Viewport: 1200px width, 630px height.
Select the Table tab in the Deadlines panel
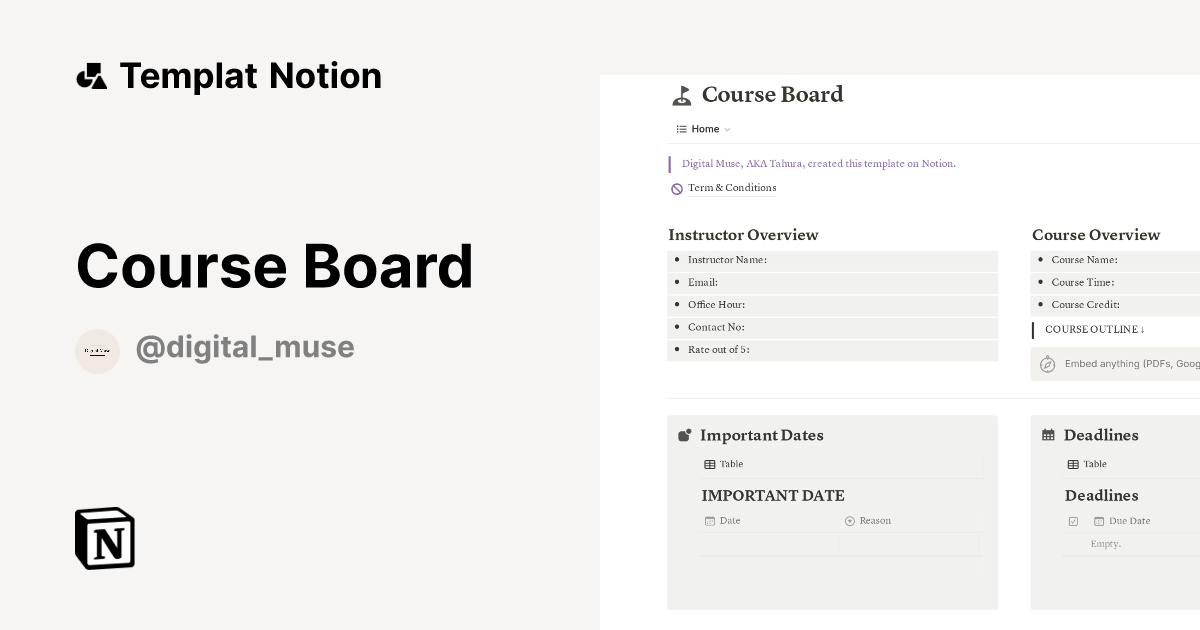click(1088, 464)
